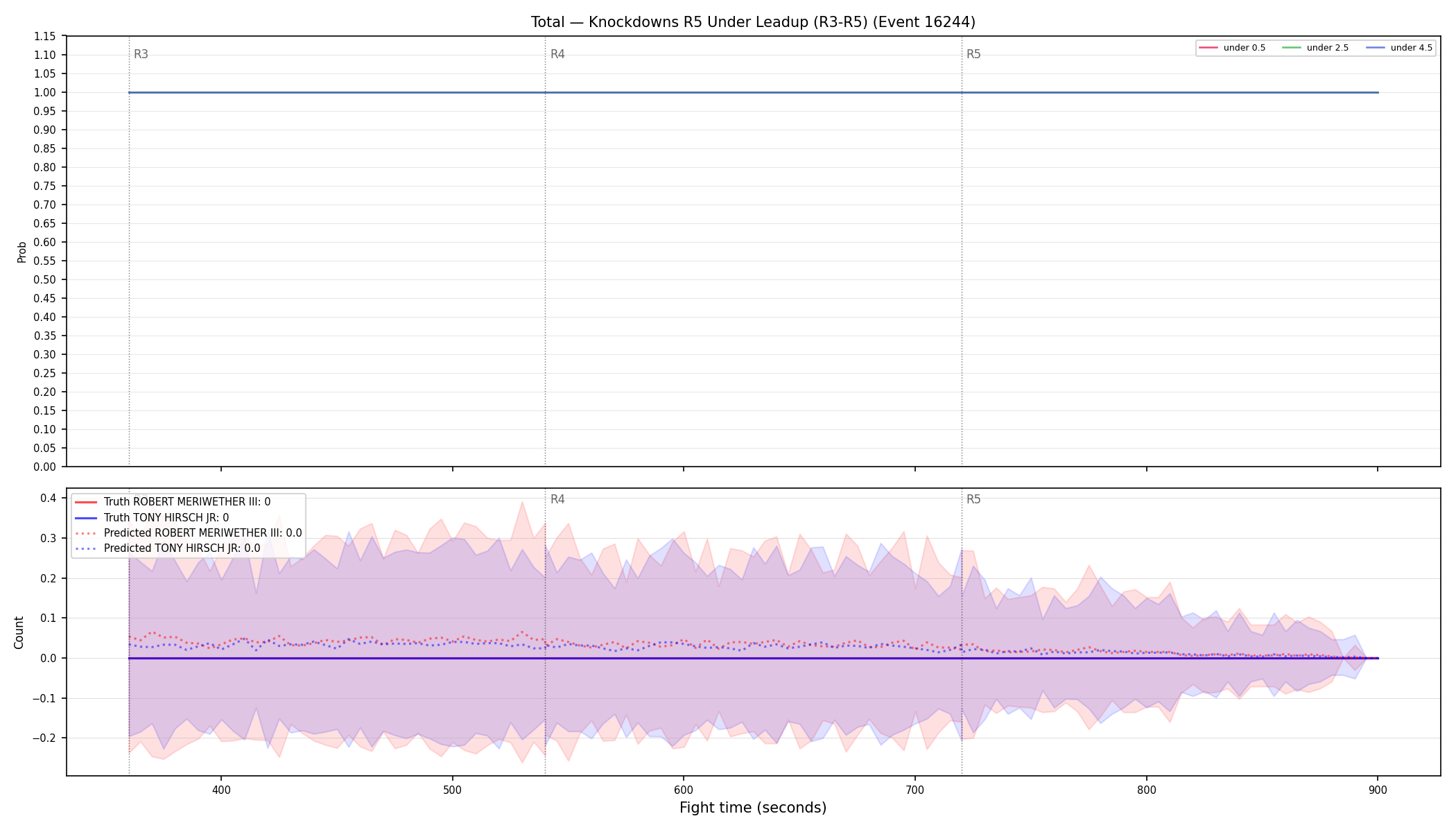Click the R4 label in the bottom chart
1456x832 pixels.
click(557, 499)
